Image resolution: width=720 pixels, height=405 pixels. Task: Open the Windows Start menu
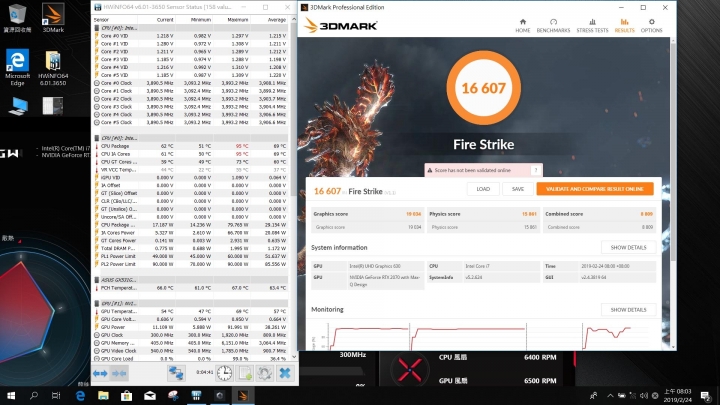(x=11, y=395)
